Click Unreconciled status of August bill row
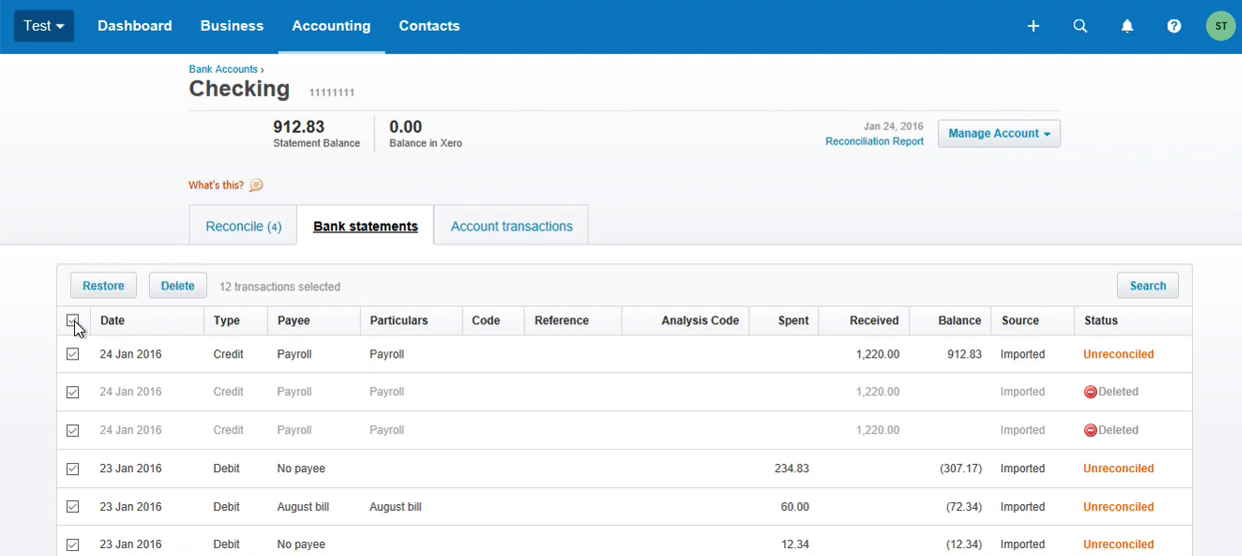 pyautogui.click(x=1118, y=507)
